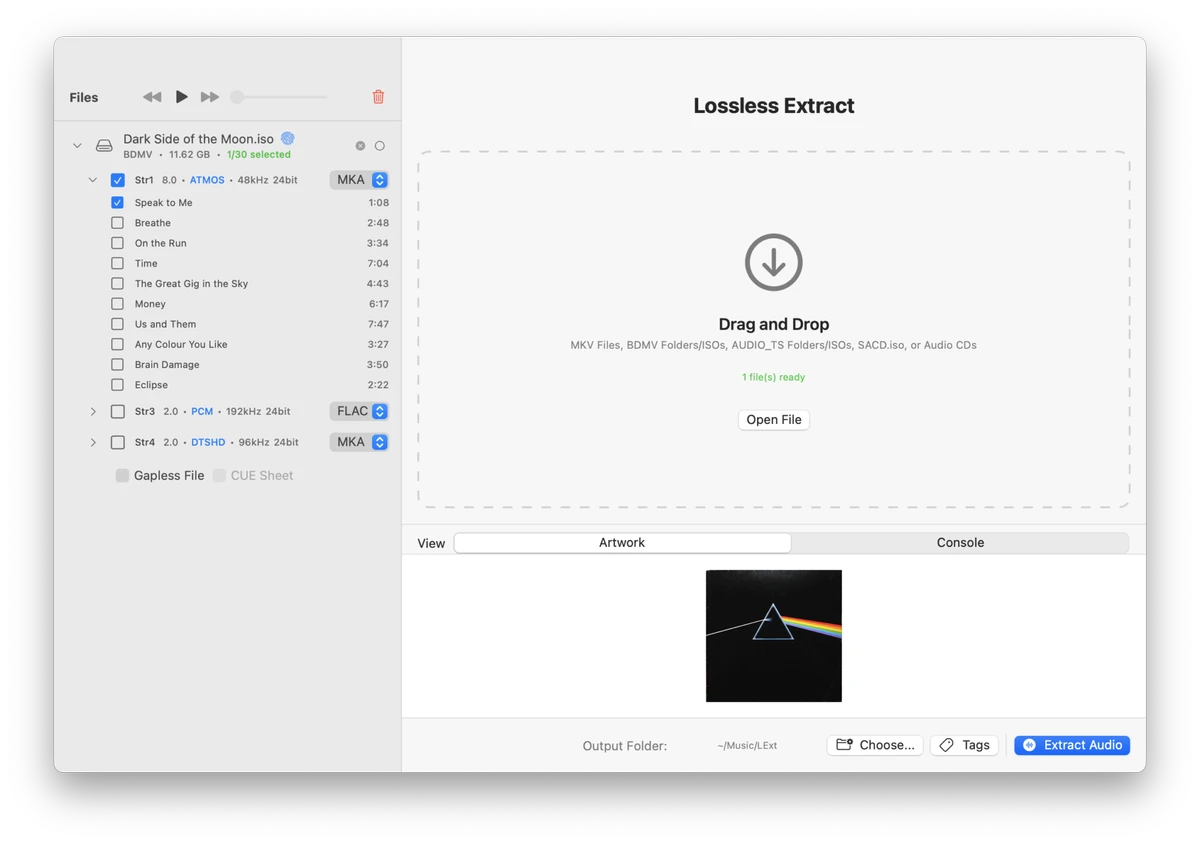Click the Extract Audio button
Viewport: 1200px width, 844px height.
[1072, 745]
